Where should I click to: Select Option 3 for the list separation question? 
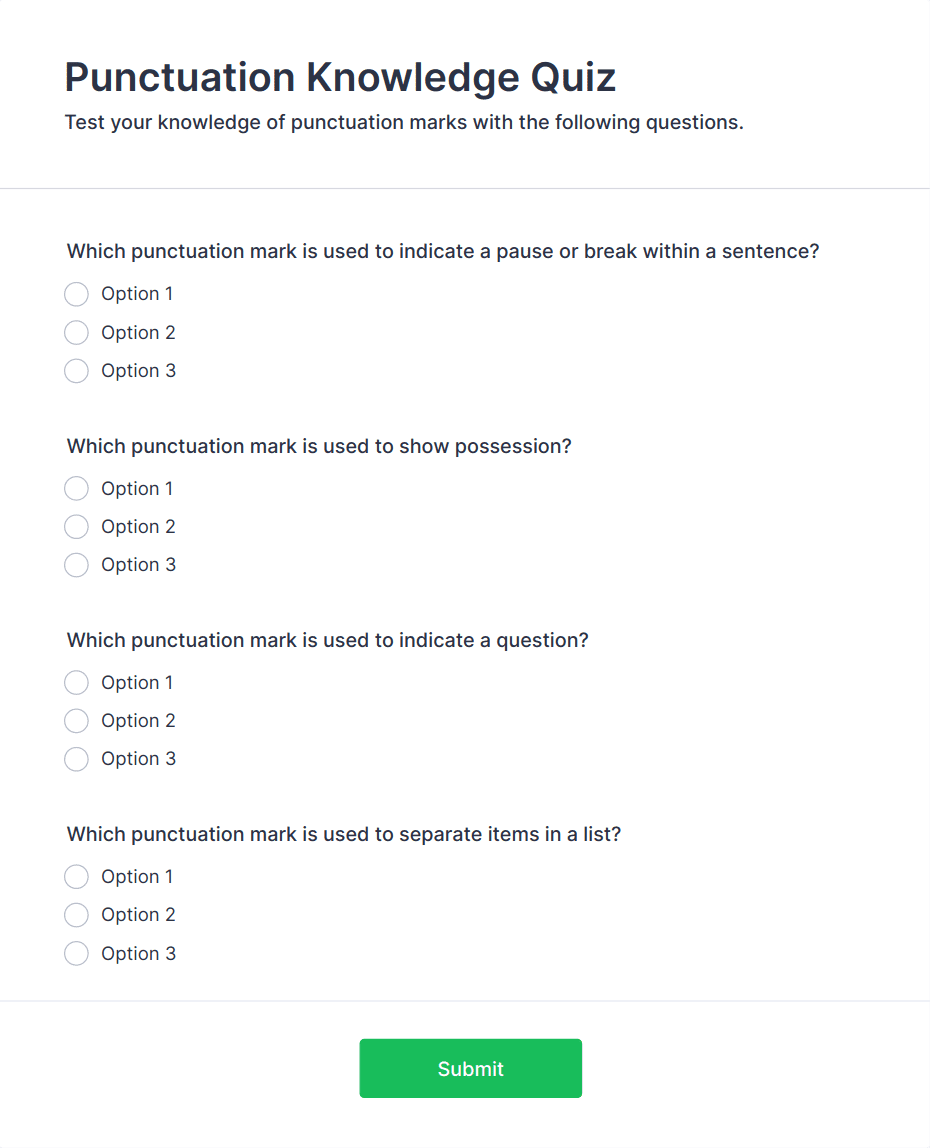click(76, 953)
